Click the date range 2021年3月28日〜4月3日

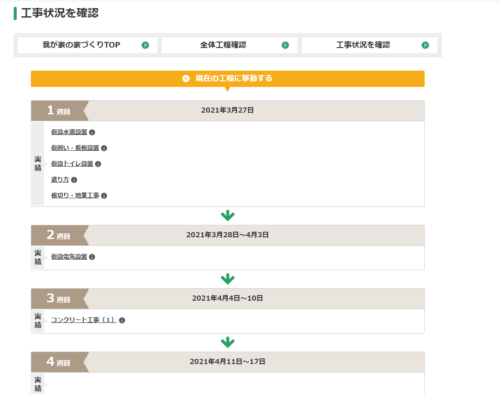point(228,235)
